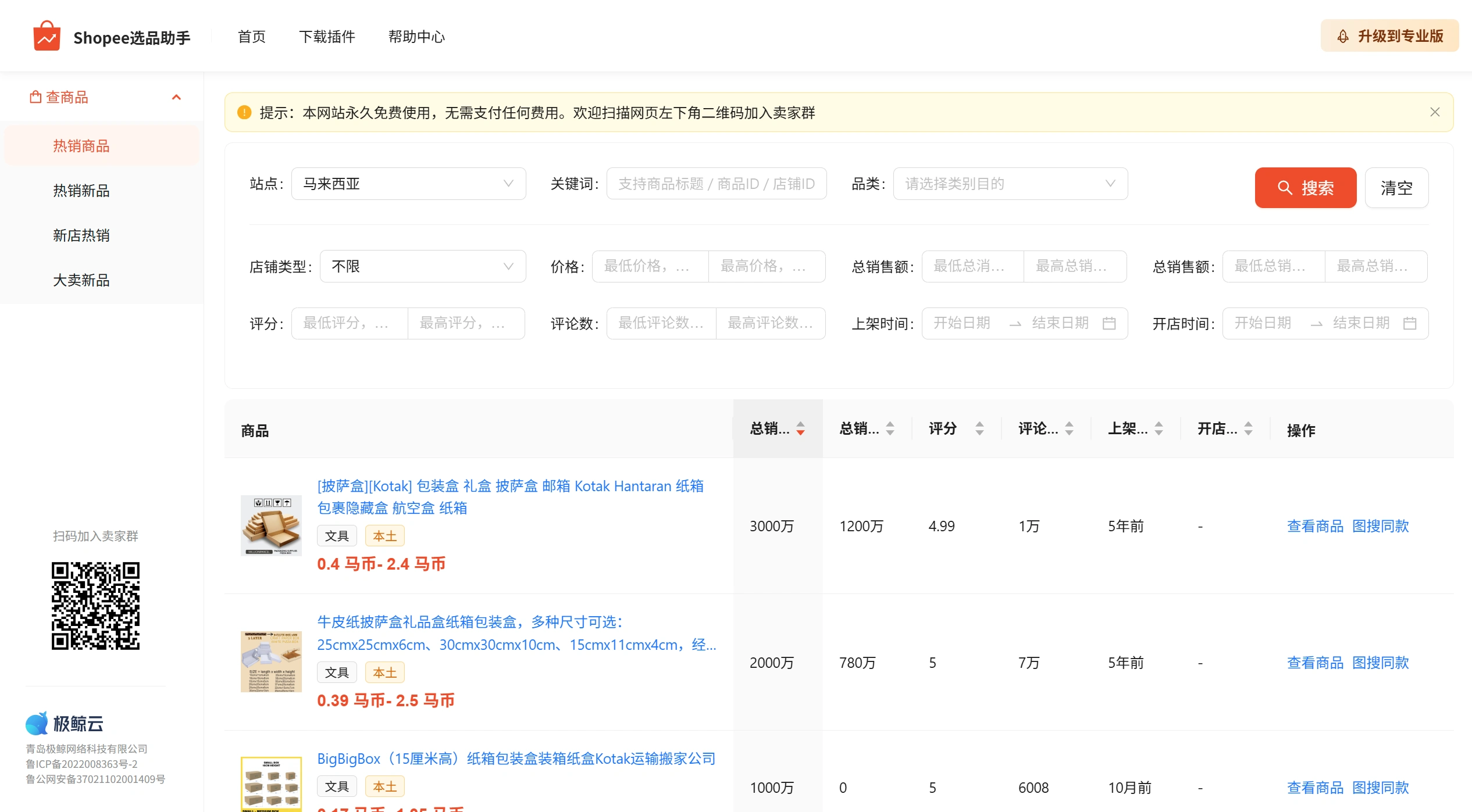Click the BigBigBox product thumbnail
This screenshot has height=812, width=1472.
click(x=271, y=784)
